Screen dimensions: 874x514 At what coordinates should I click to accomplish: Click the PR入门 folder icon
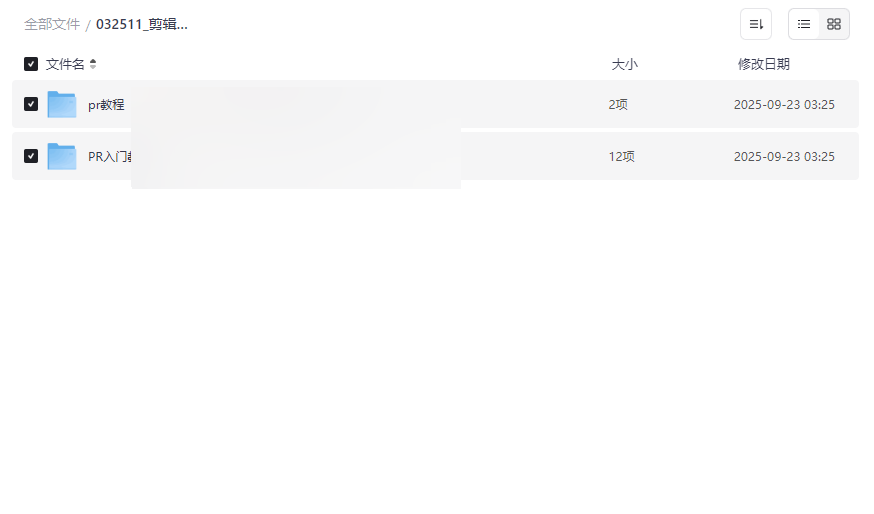click(62, 156)
